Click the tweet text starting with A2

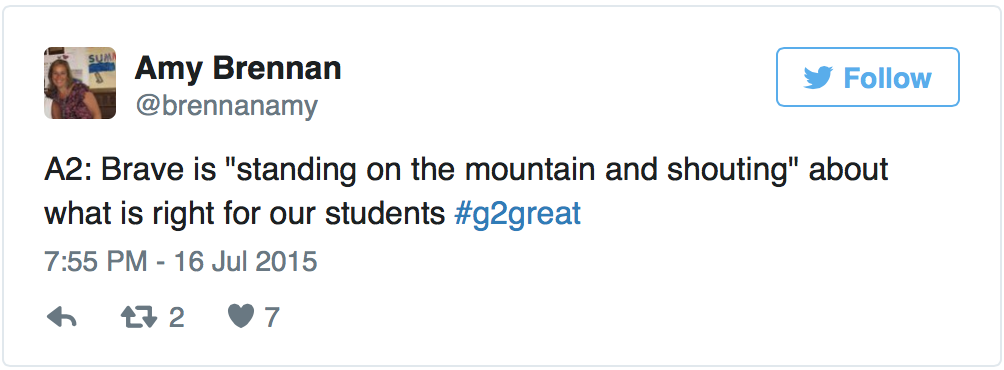point(466,192)
